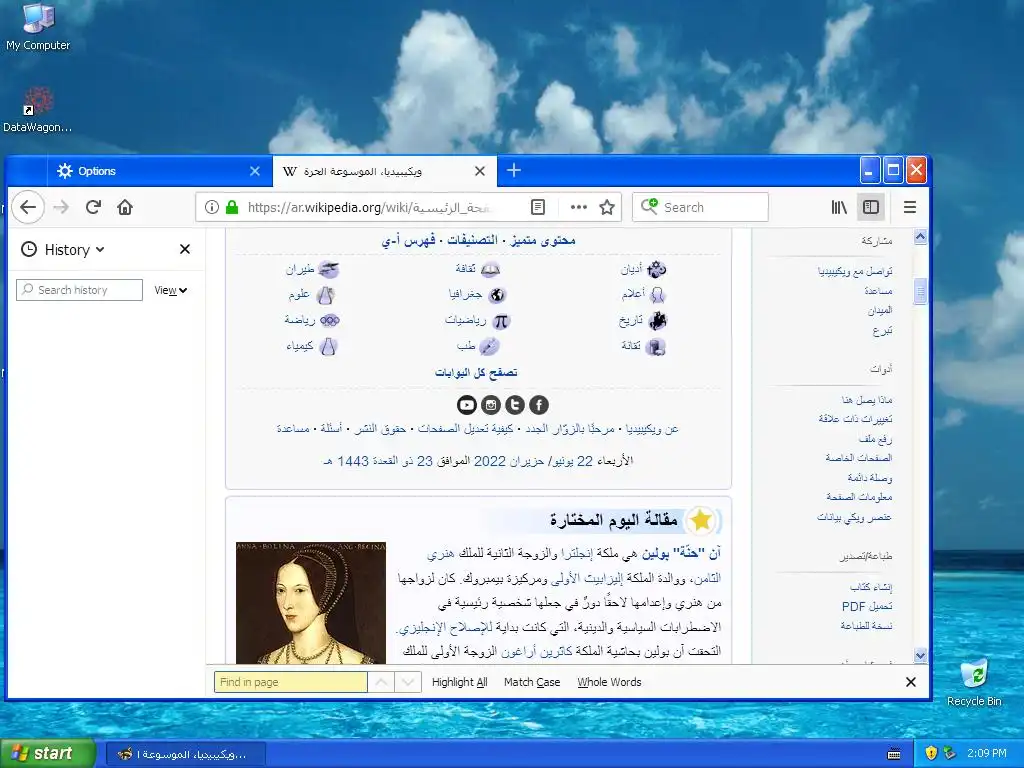Click the forward navigation arrow
This screenshot has height=768, width=1024.
(61, 207)
